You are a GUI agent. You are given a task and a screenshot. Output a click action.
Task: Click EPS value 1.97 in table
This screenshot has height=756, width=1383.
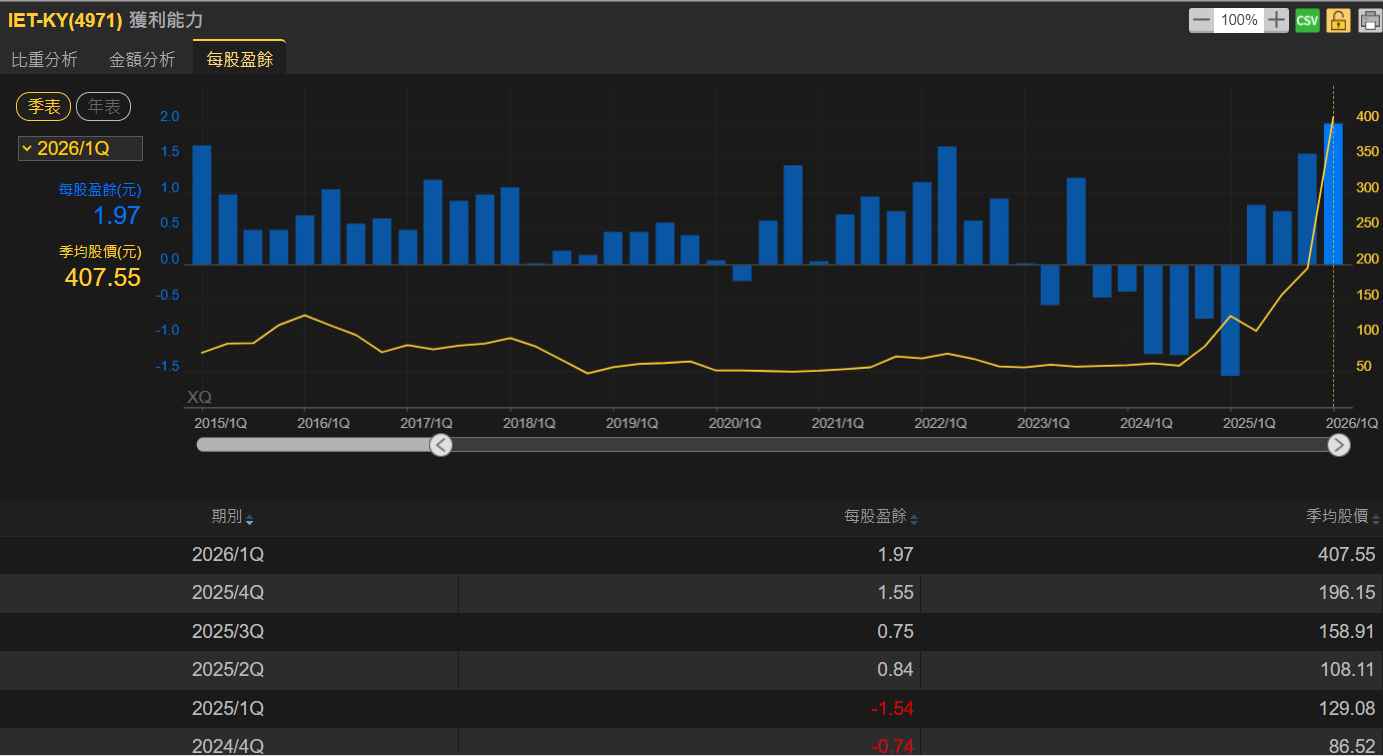(896, 554)
